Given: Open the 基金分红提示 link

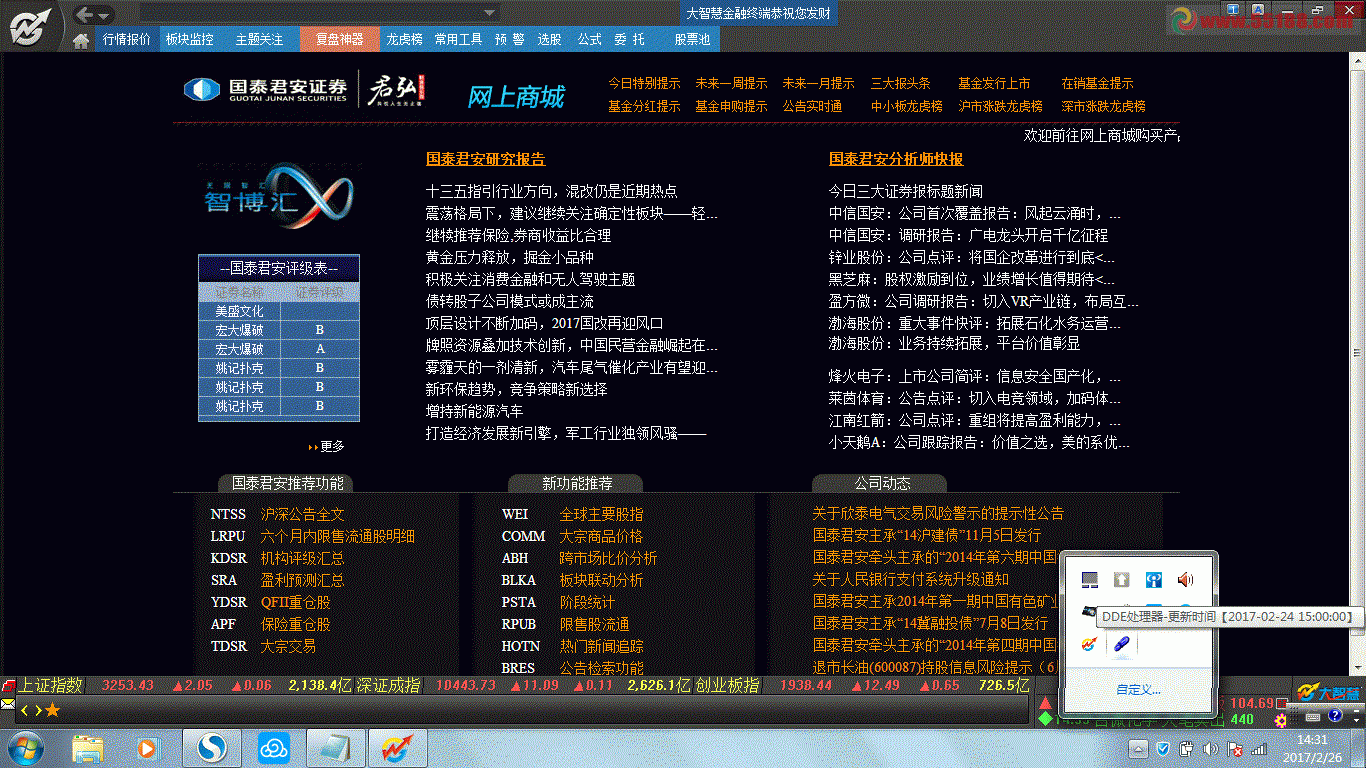Looking at the screenshot, I should (644, 105).
